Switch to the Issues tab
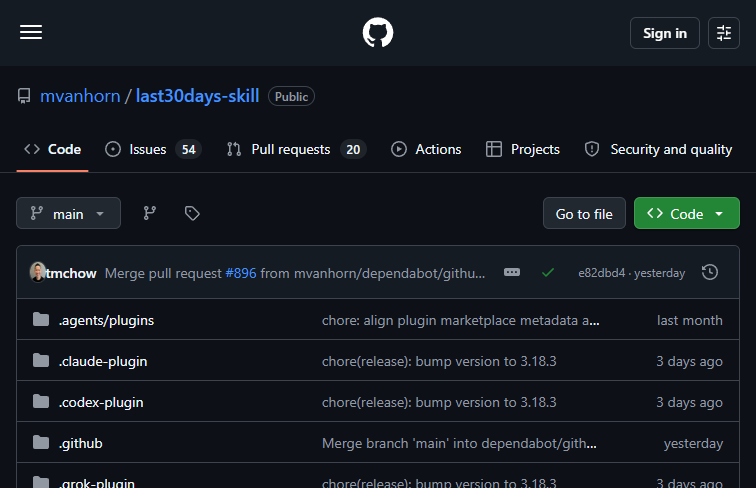This screenshot has height=488, width=756. coord(153,149)
